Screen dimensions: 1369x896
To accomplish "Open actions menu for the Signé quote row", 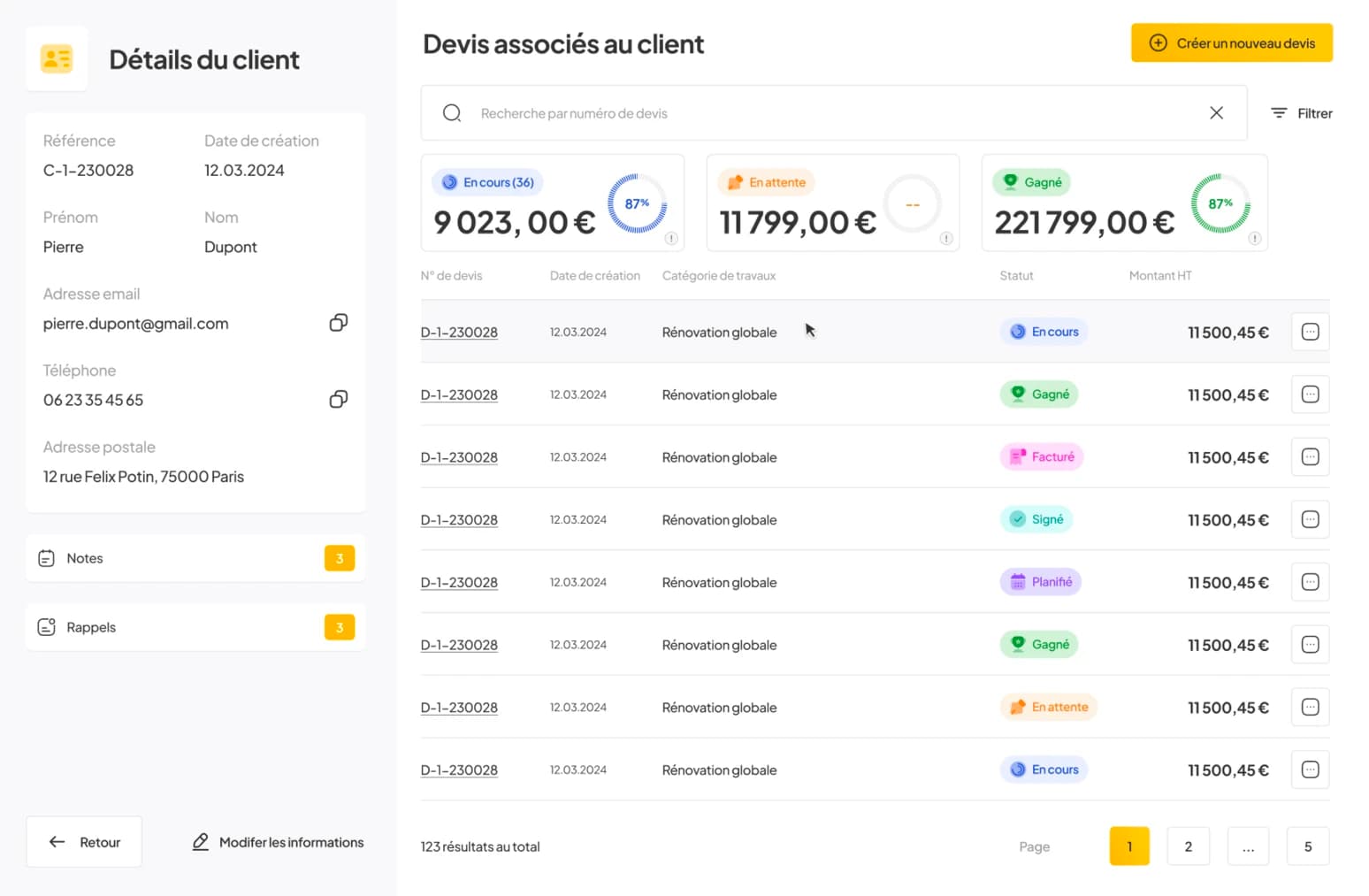I will [x=1310, y=520].
